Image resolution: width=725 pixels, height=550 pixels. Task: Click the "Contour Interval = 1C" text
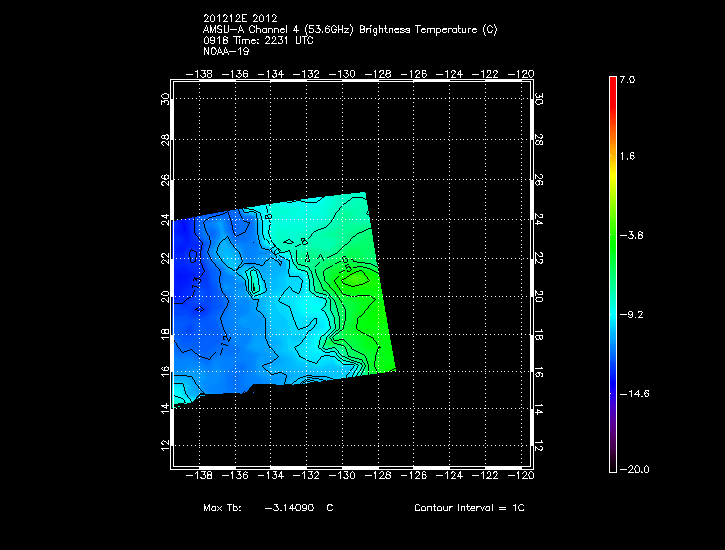[x=469, y=508]
